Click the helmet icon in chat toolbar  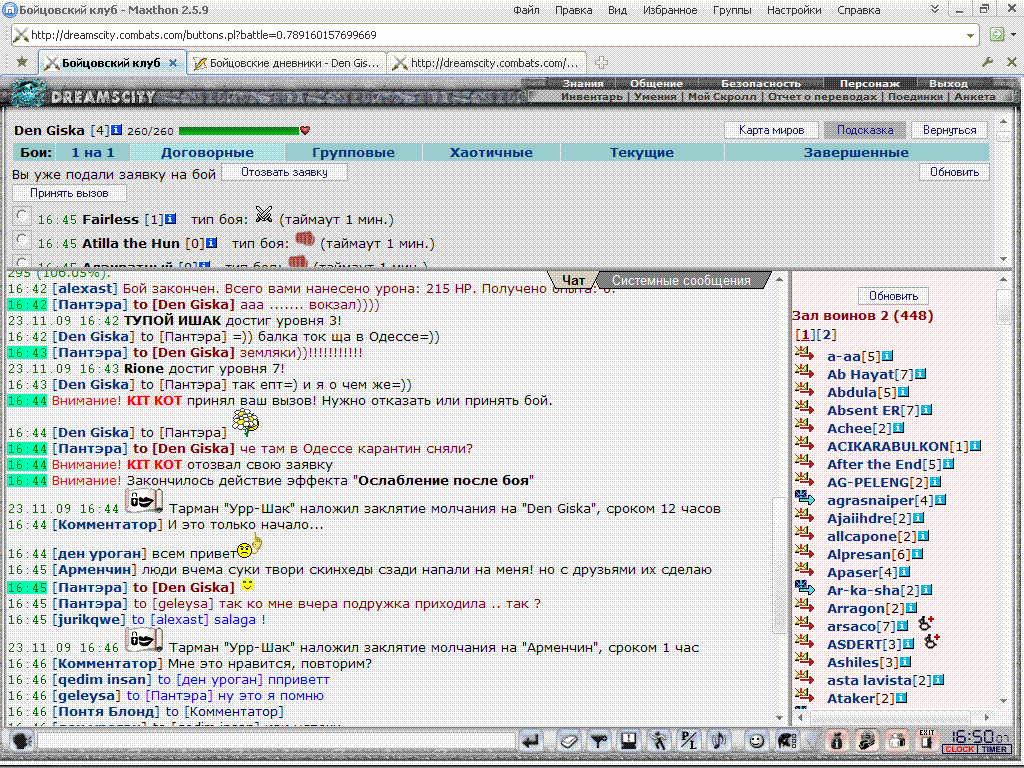pos(786,741)
